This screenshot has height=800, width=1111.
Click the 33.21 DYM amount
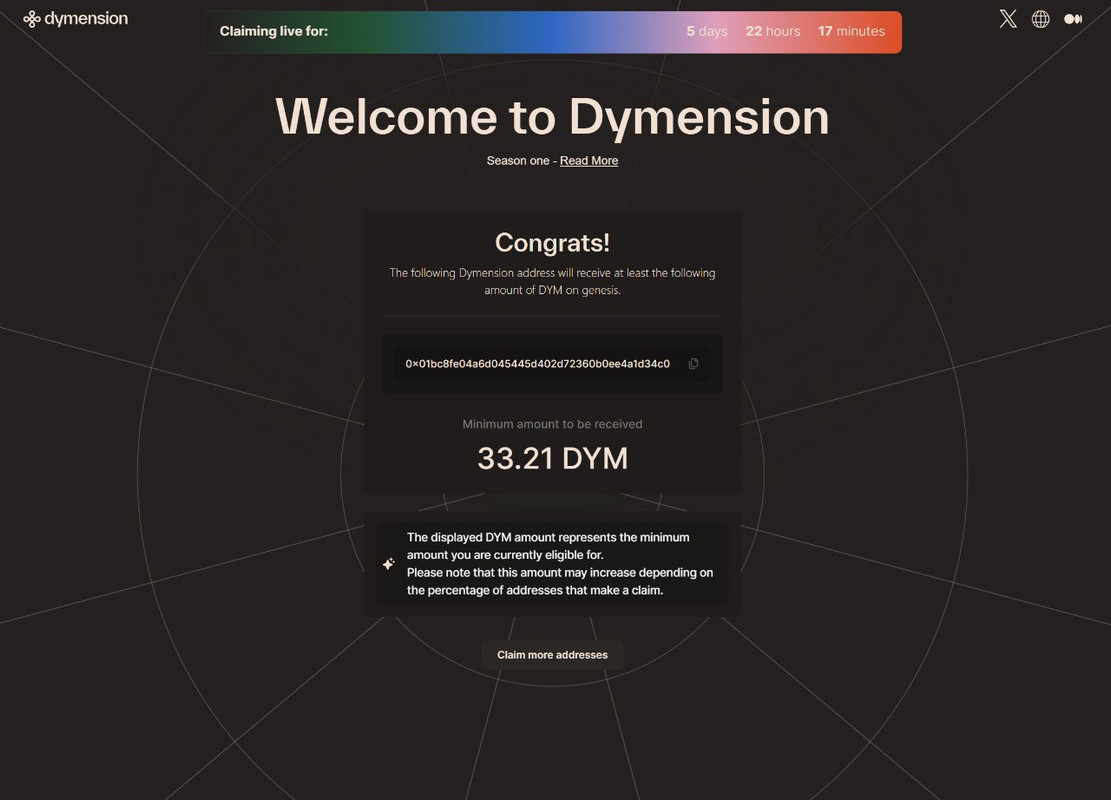[553, 458]
